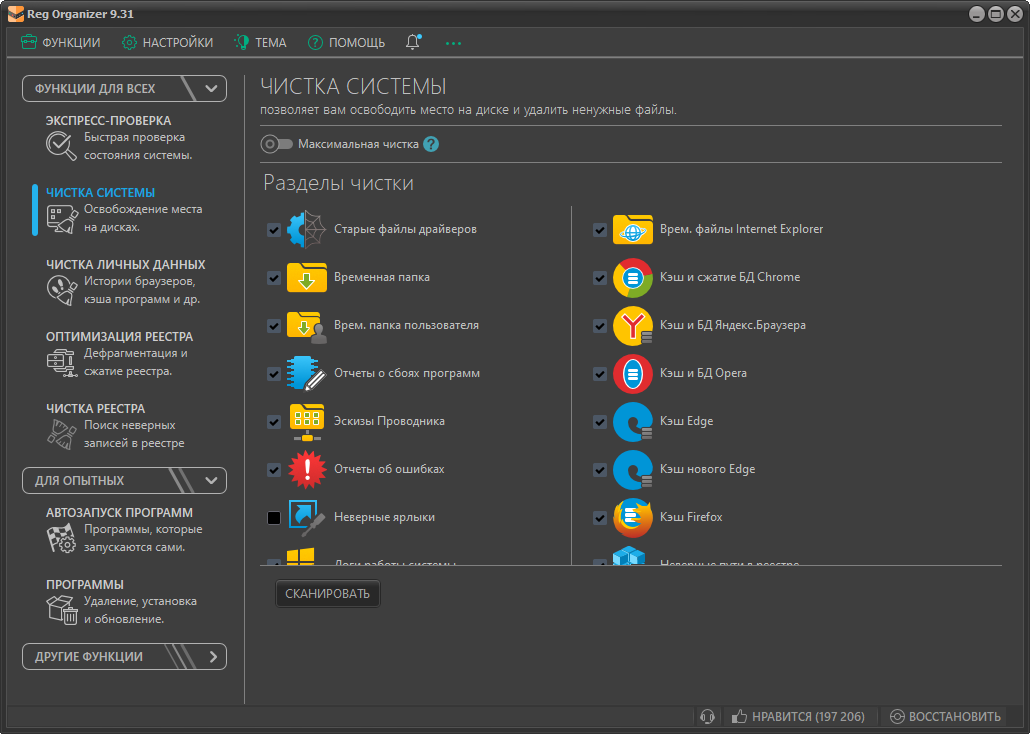This screenshot has width=1030, height=734.
Task: Click the ВОССТАНОВИТЬ button in status bar
Action: click(945, 716)
